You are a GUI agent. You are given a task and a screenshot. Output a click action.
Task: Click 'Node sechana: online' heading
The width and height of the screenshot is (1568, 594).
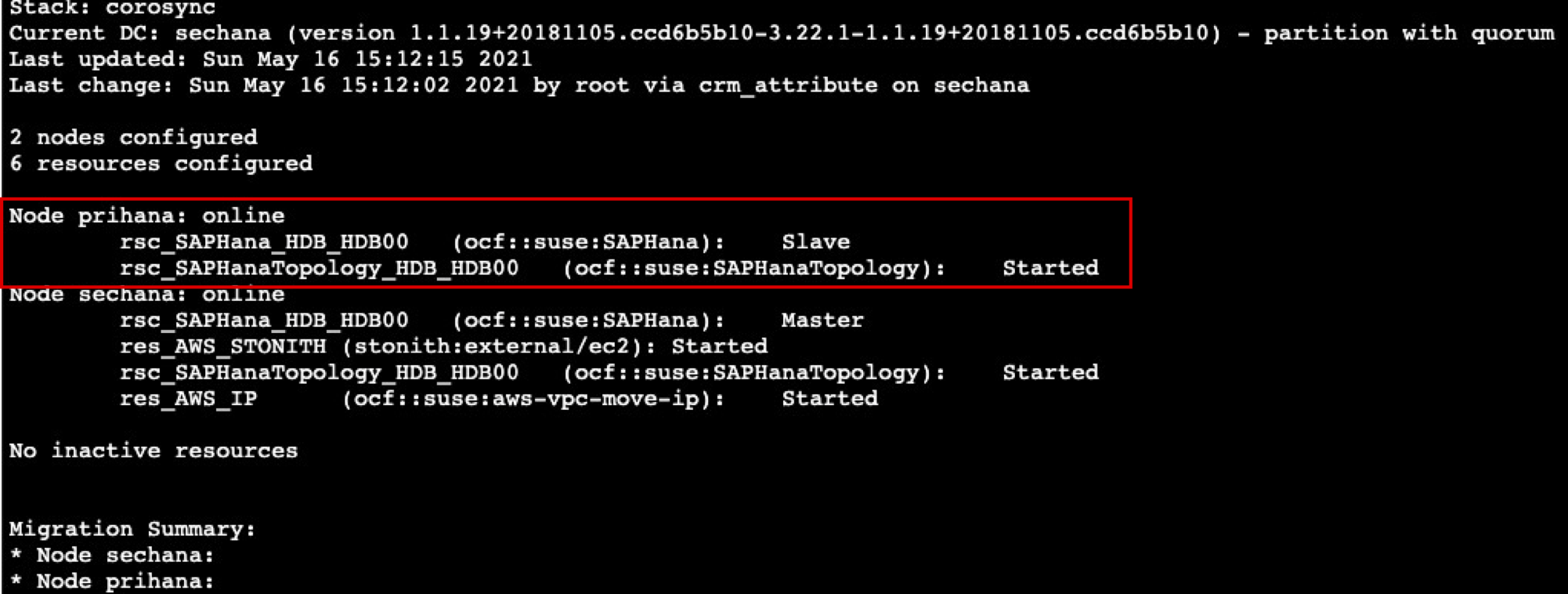(146, 295)
